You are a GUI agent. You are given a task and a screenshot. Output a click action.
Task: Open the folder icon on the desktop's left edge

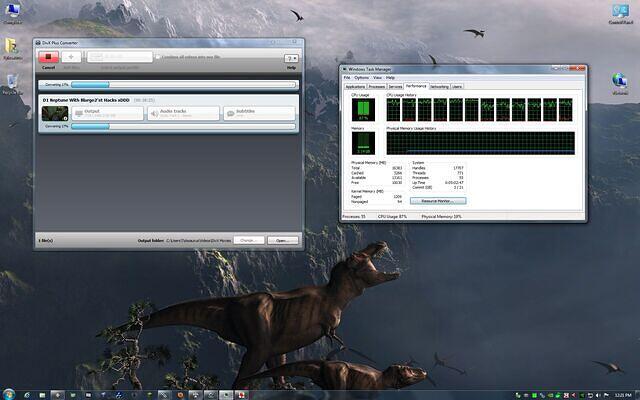point(11,46)
